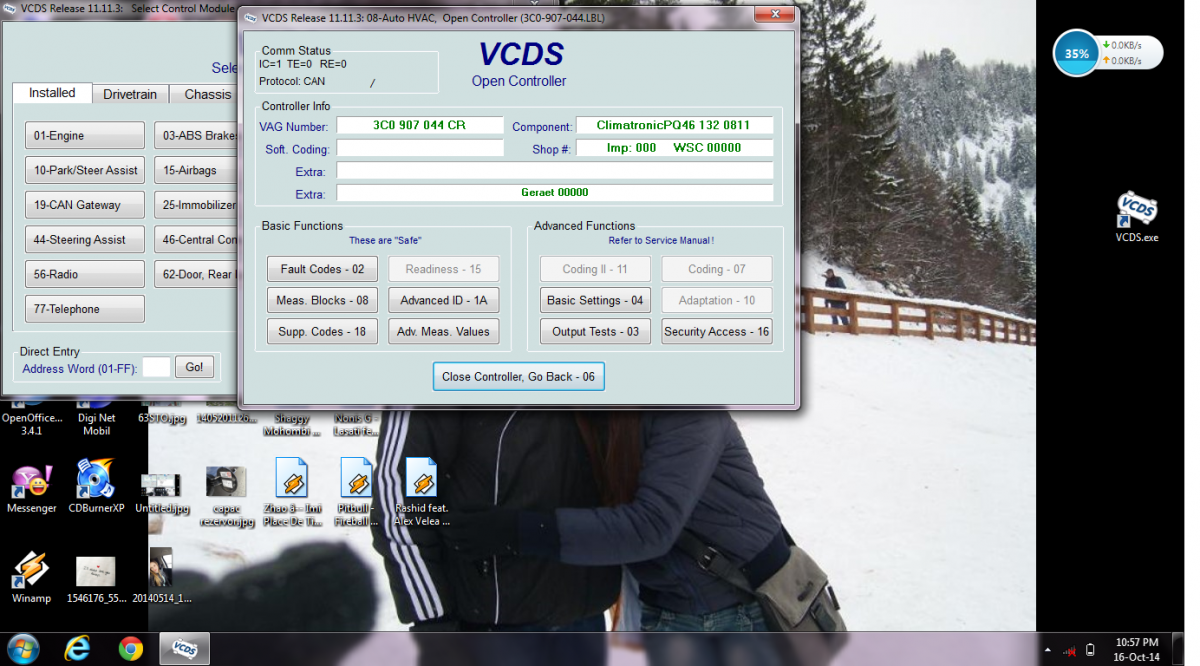This screenshot has width=1200, height=666.
Task: Focus the Address Word (01-FF) input box
Action: coord(156,367)
